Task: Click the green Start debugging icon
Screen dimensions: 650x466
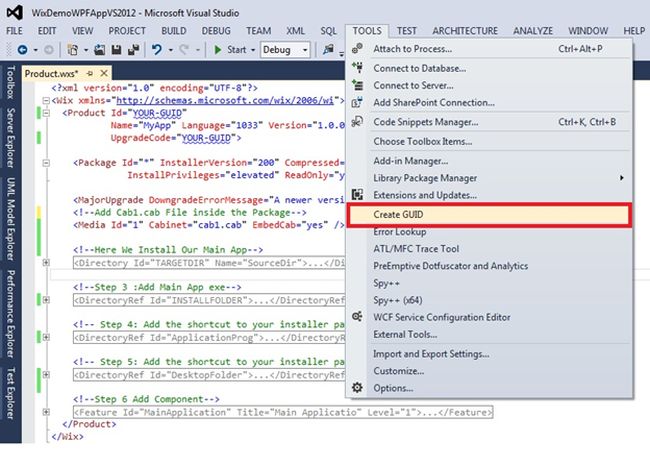Action: click(x=218, y=50)
